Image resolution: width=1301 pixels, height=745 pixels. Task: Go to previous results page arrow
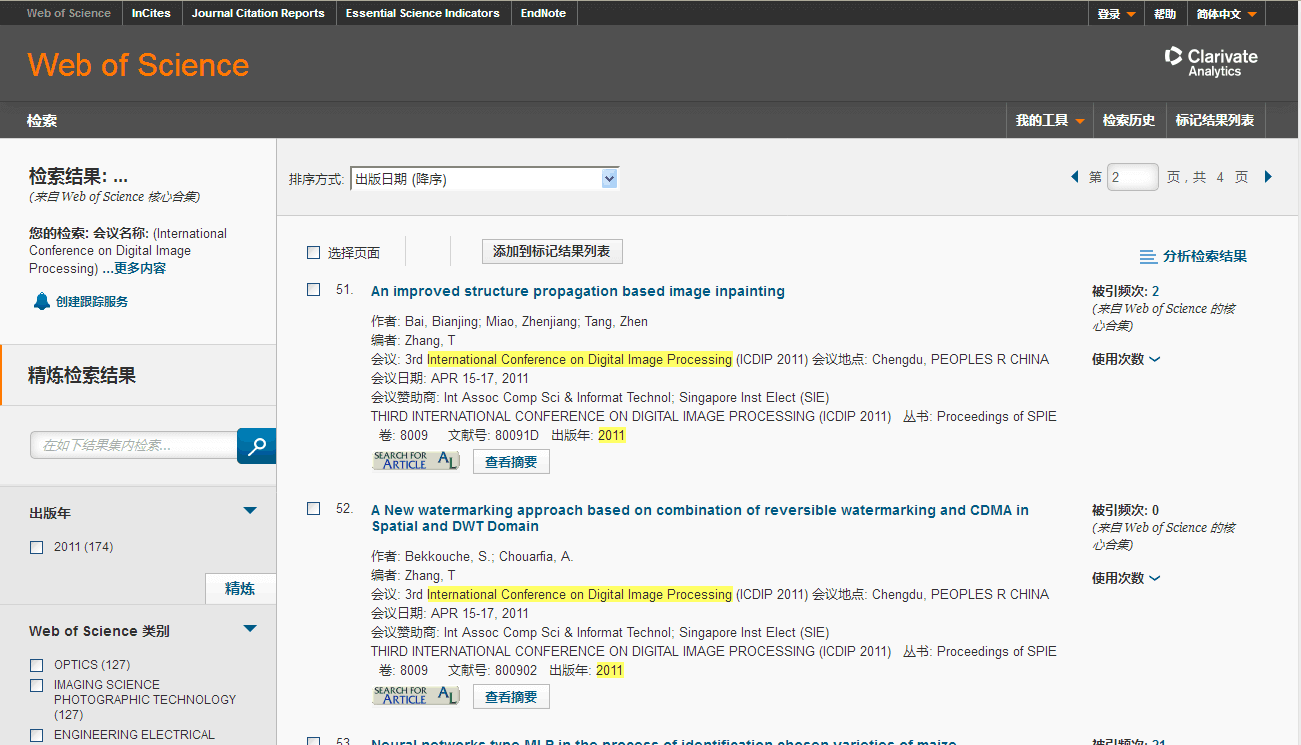1074,177
